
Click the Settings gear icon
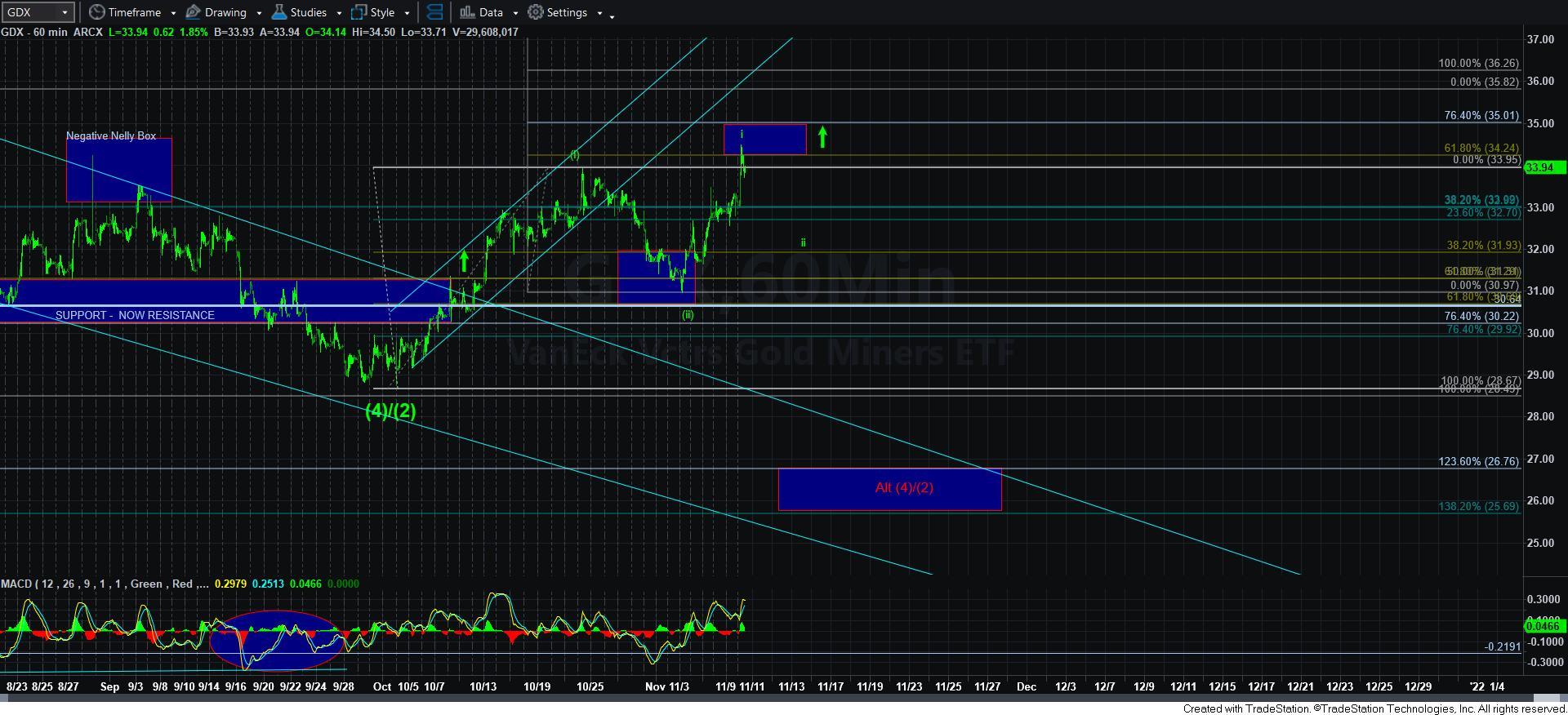(536, 12)
